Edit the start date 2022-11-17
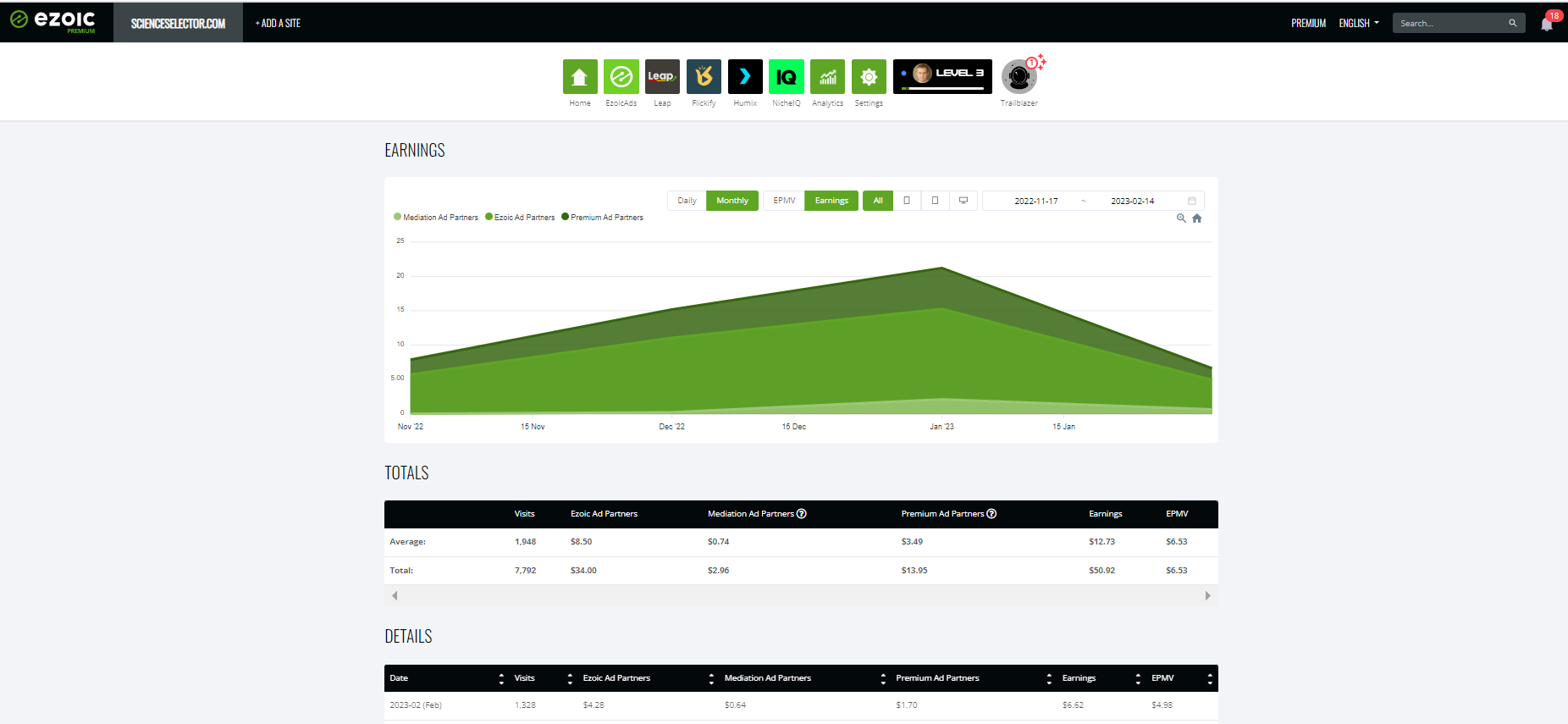The height and width of the screenshot is (724, 1568). [x=1035, y=202]
